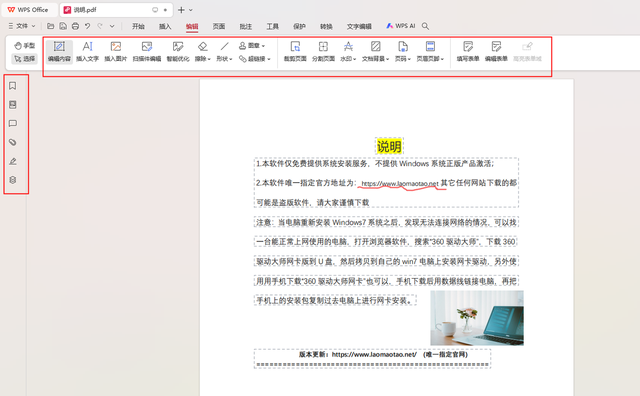Open the 形状 (Shape) dropdown
Viewport: 640px width, 396px height.
224,51
